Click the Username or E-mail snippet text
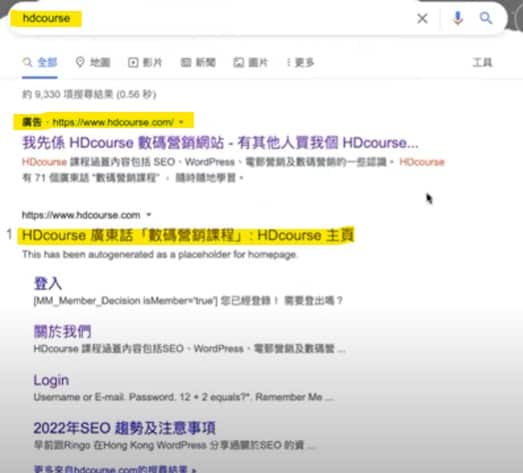The width and height of the screenshot is (523, 473). pos(183,397)
